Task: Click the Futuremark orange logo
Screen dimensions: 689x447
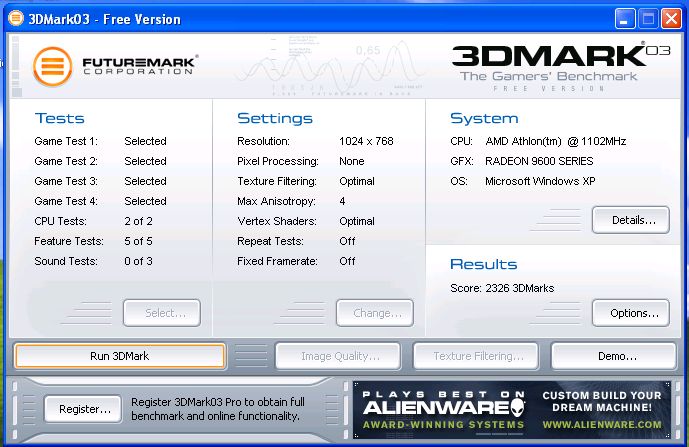Action: [52, 66]
